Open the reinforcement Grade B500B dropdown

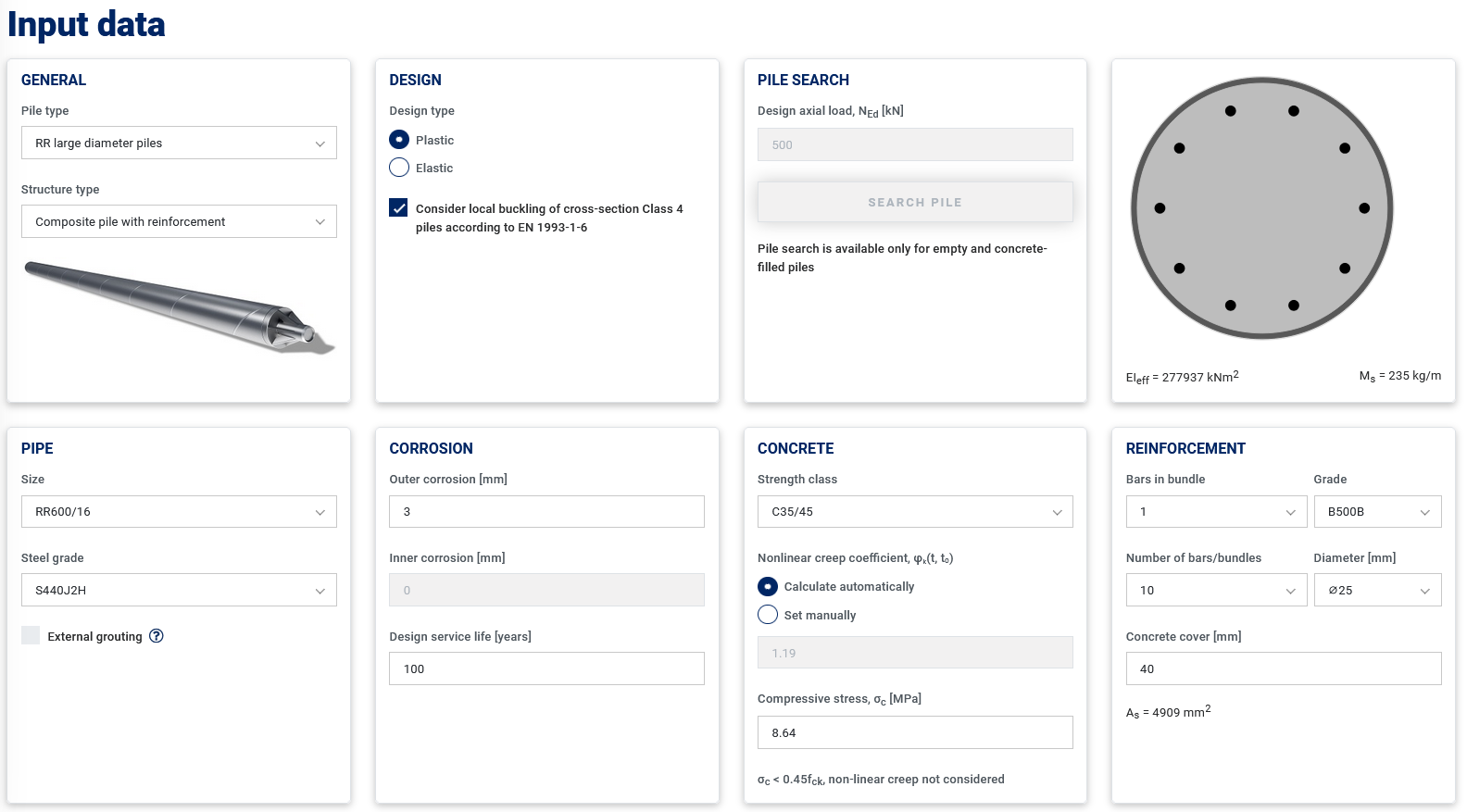1376,512
